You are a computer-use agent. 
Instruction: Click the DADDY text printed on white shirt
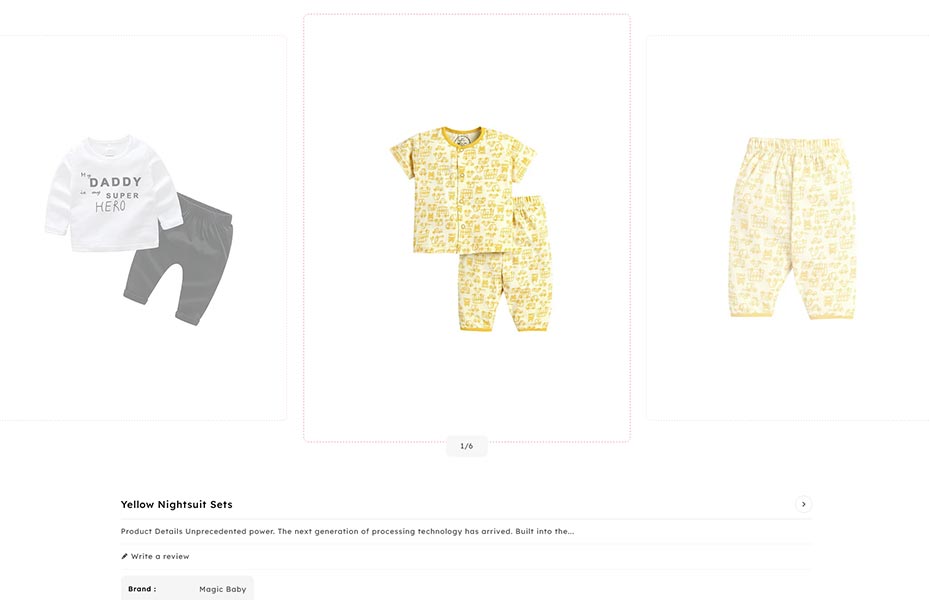click(x=116, y=182)
